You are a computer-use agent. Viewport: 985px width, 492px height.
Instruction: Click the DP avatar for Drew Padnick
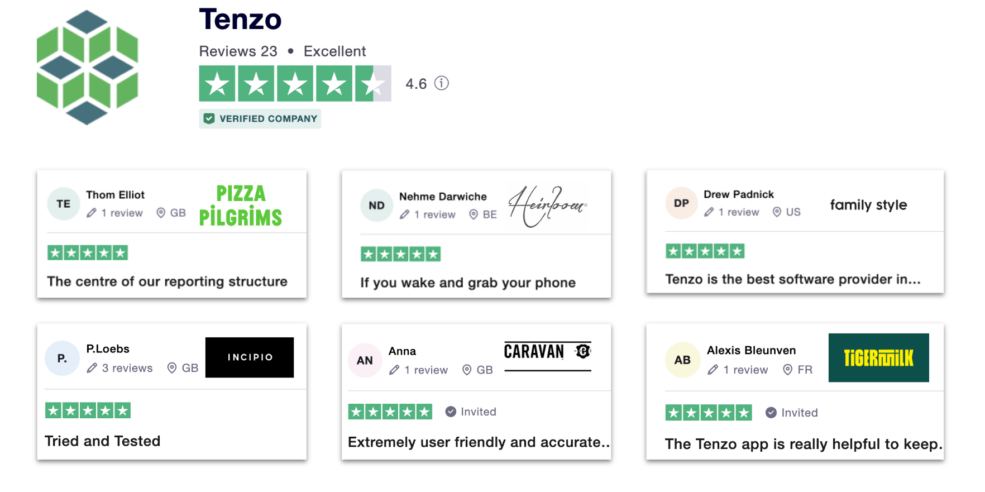pos(682,203)
